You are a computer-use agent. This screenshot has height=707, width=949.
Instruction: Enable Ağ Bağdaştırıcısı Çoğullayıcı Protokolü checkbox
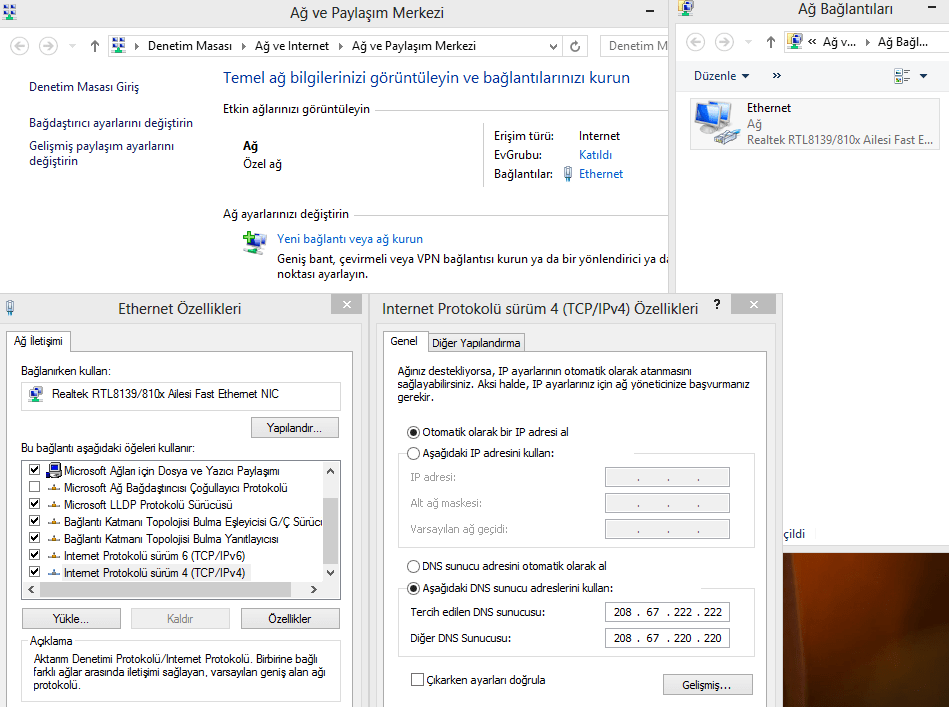point(34,487)
